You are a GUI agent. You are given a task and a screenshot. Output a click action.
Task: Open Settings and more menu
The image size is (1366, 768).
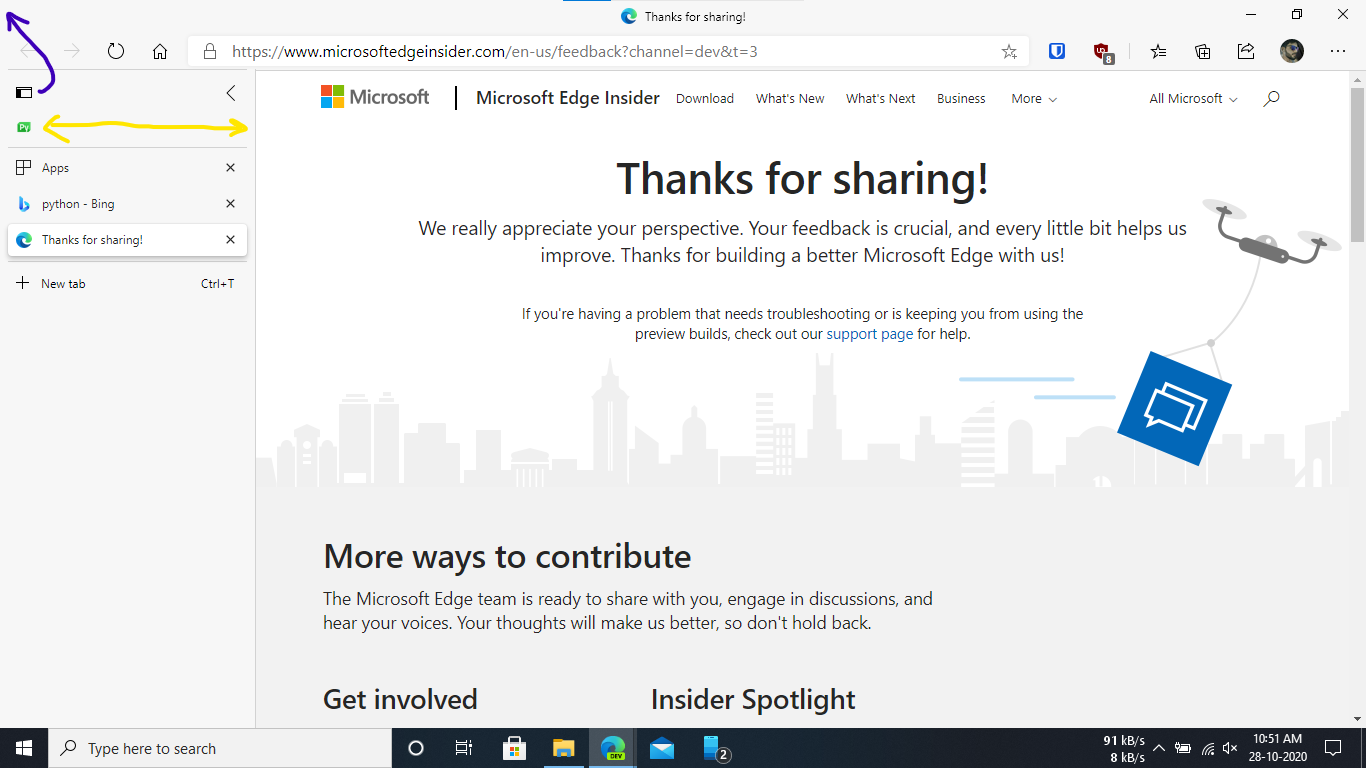coord(1338,51)
